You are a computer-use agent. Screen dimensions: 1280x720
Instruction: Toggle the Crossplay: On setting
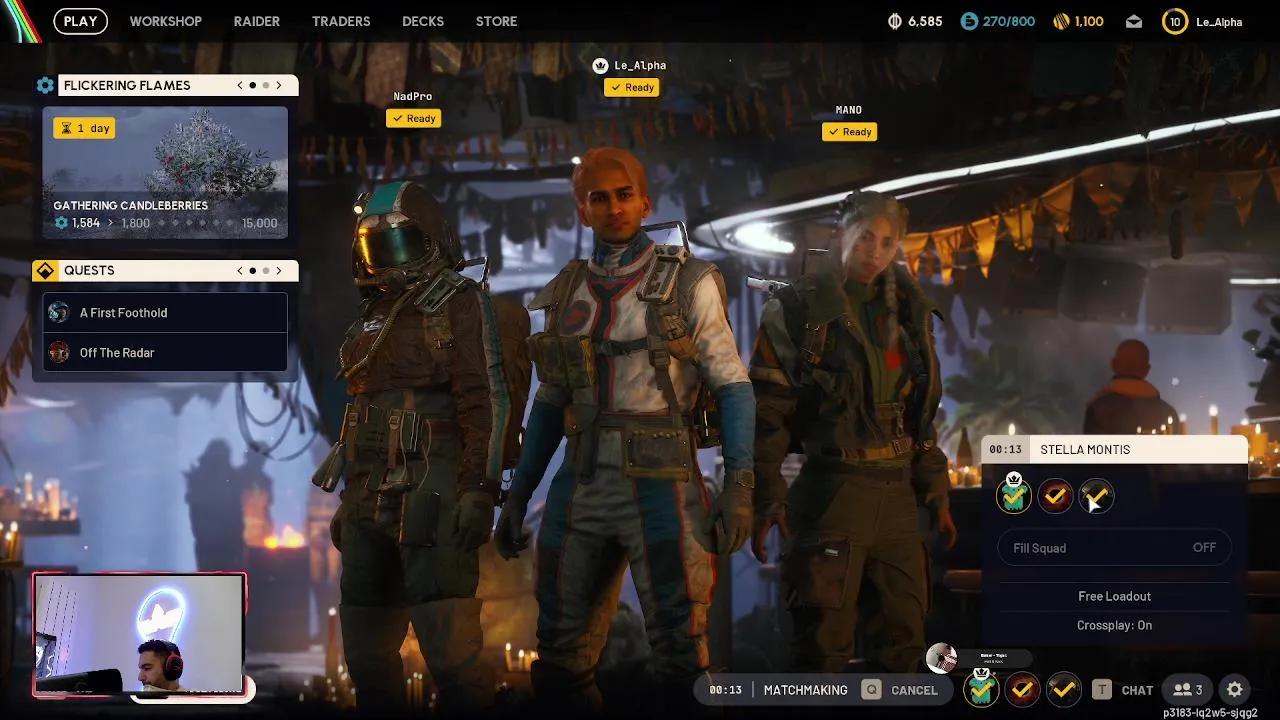(1114, 625)
